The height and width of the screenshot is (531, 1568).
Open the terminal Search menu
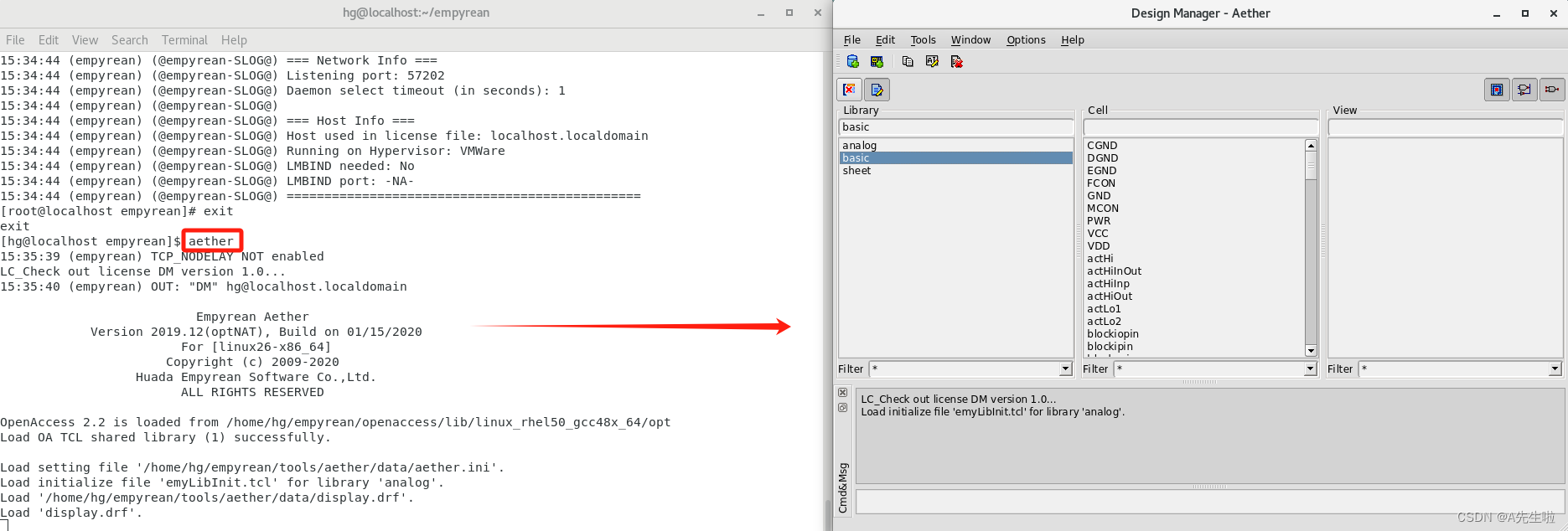pyautogui.click(x=129, y=40)
